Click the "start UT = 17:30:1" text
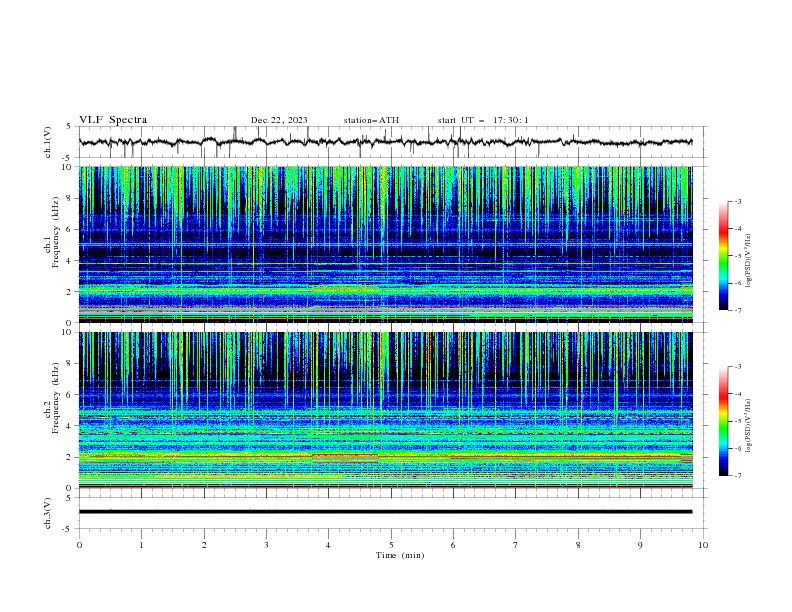 [x=483, y=120]
